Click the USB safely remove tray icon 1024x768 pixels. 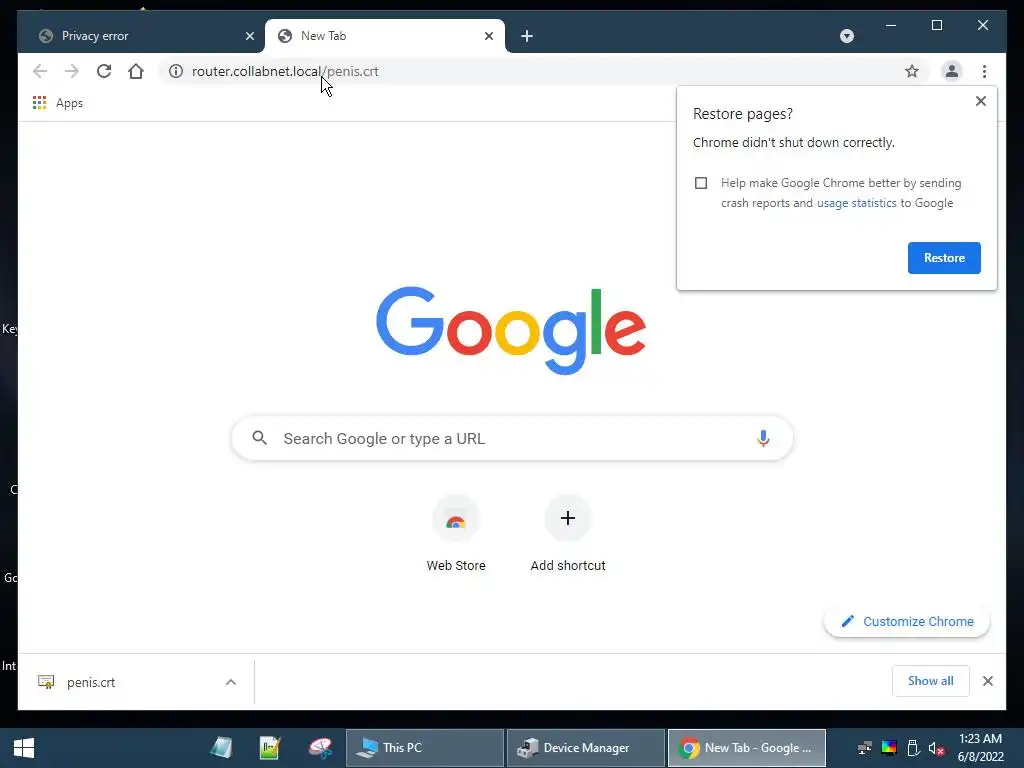click(x=913, y=748)
